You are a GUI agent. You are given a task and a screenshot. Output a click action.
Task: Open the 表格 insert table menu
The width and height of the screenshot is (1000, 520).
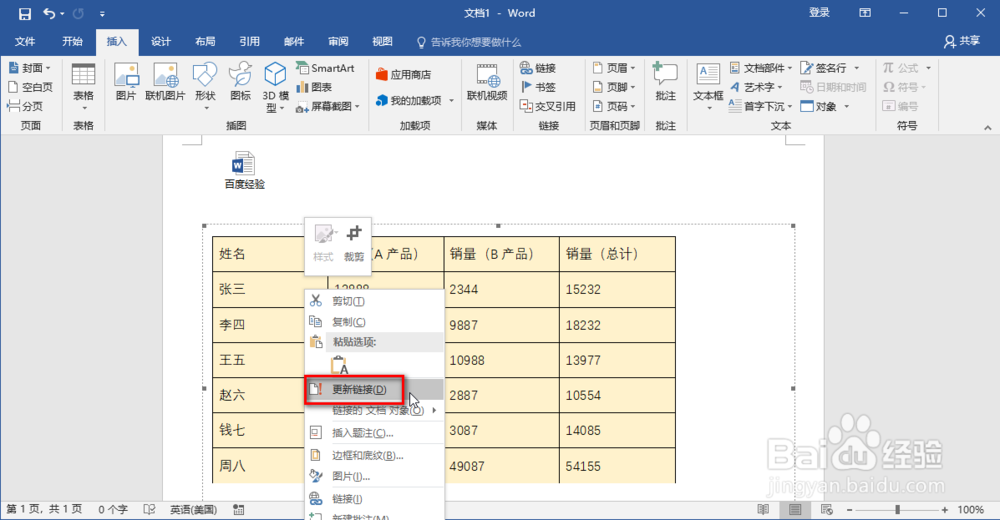(84, 87)
